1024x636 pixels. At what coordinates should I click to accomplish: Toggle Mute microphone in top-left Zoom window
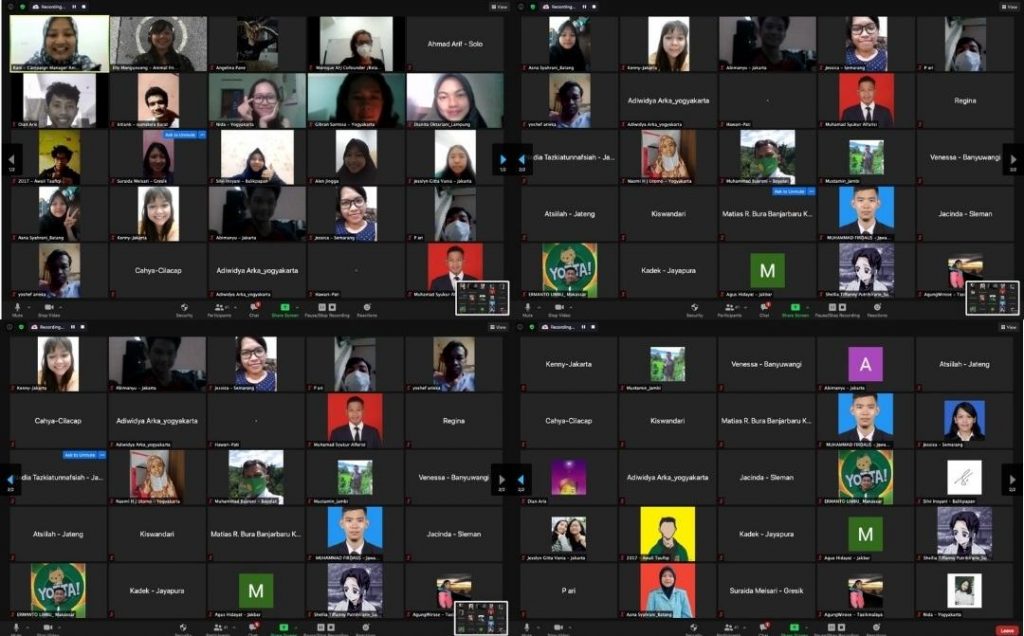point(17,308)
